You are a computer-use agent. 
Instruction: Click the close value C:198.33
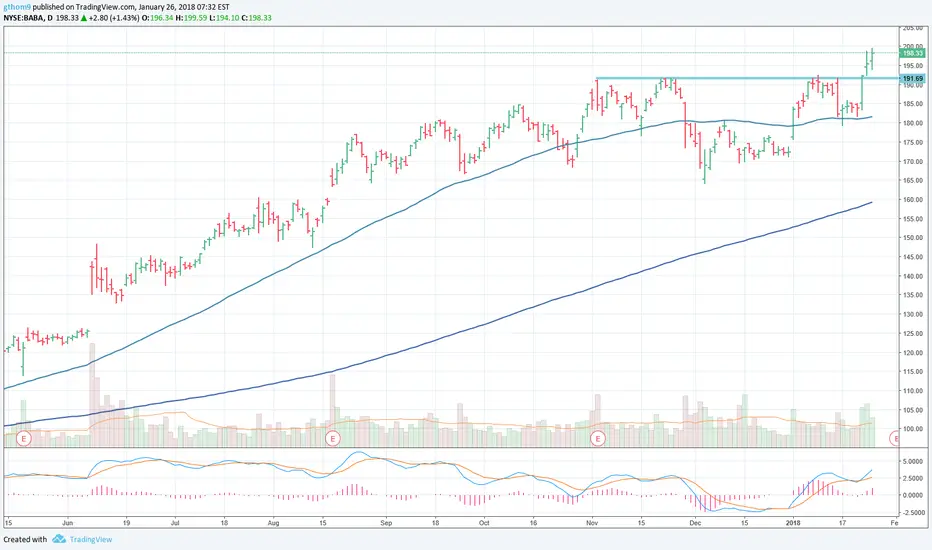coord(257,18)
